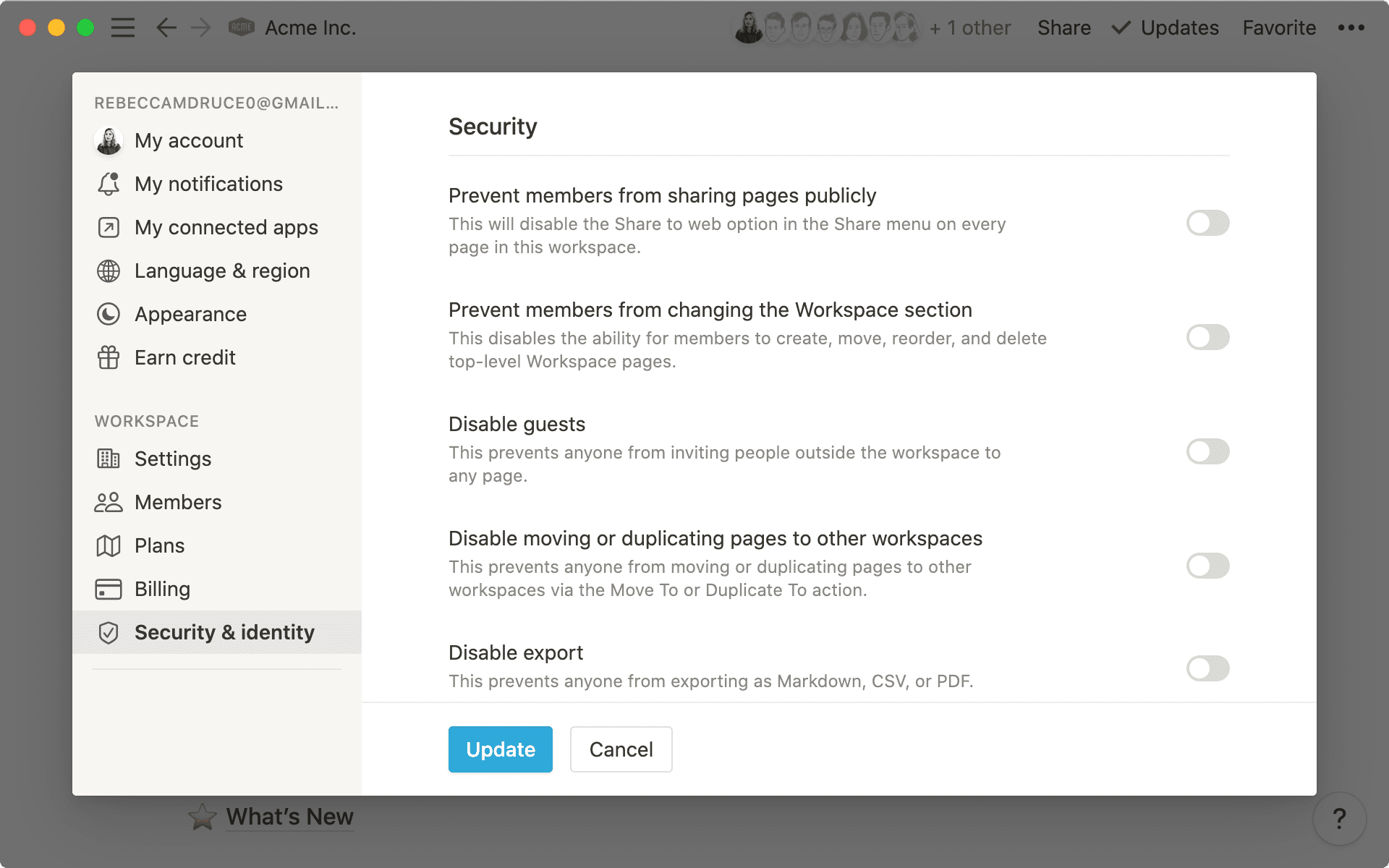Toggle Prevent members from sharing pages publicly
This screenshot has width=1389, height=868.
click(1207, 221)
